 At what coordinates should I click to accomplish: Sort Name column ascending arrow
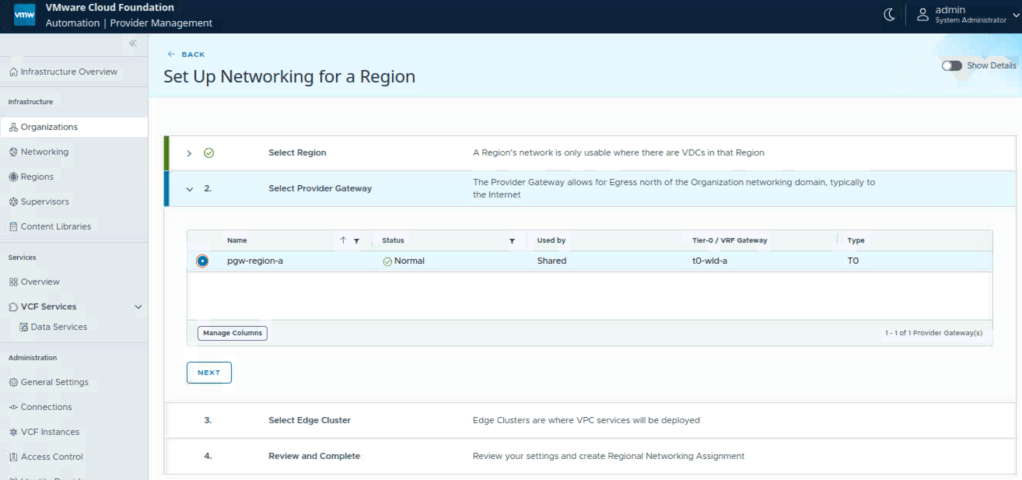(x=343, y=240)
